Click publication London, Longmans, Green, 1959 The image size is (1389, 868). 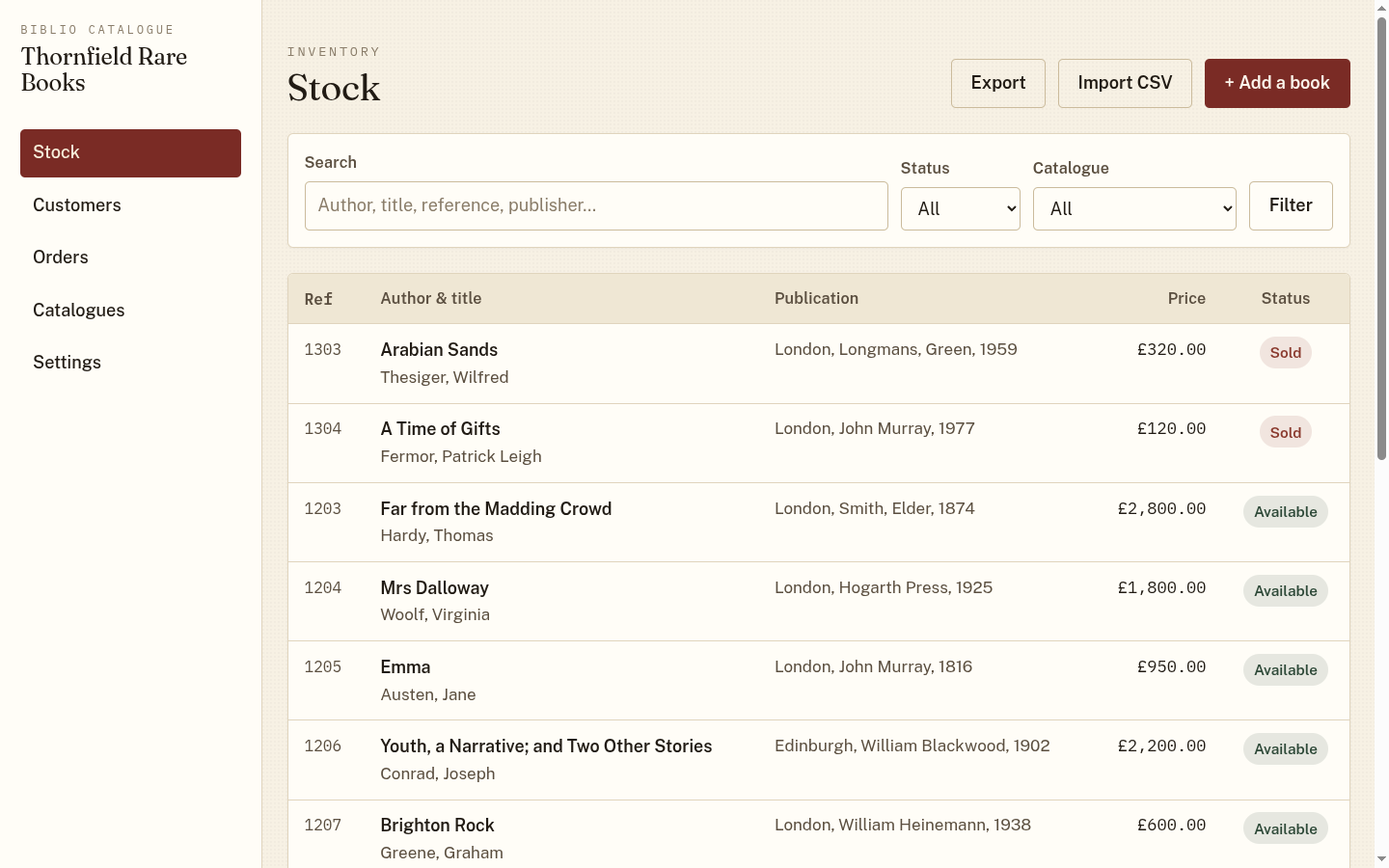click(x=896, y=350)
